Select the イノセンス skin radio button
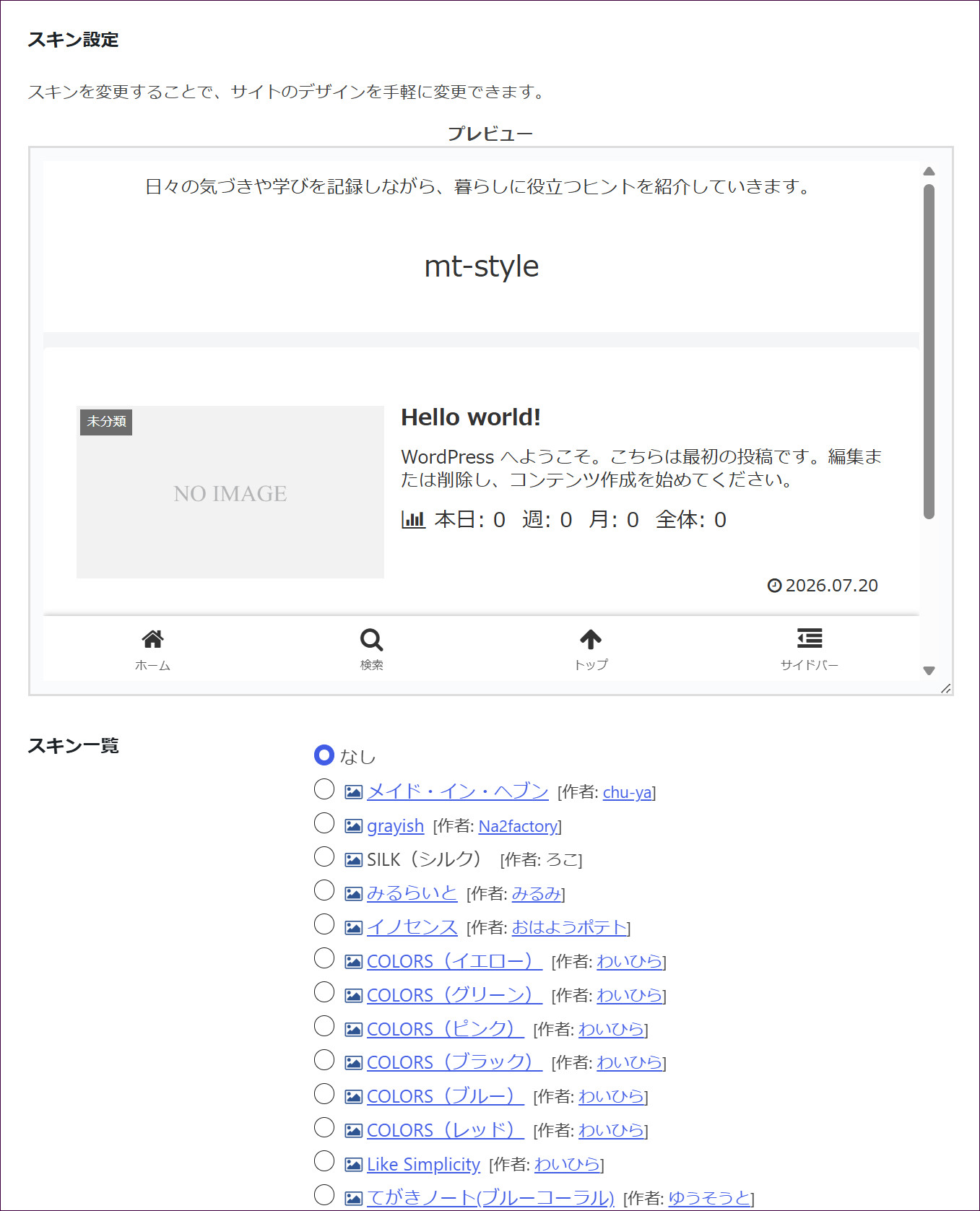980x1211 pixels. pos(324,924)
